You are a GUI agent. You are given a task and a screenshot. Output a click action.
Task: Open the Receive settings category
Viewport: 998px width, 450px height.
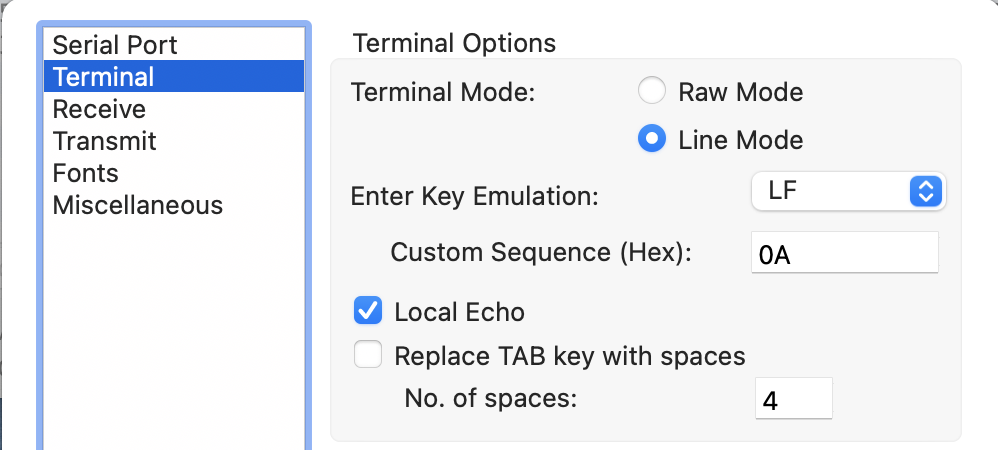pos(99,109)
